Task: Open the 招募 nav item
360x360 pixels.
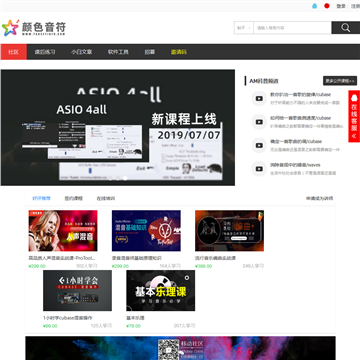Action: click(150, 52)
